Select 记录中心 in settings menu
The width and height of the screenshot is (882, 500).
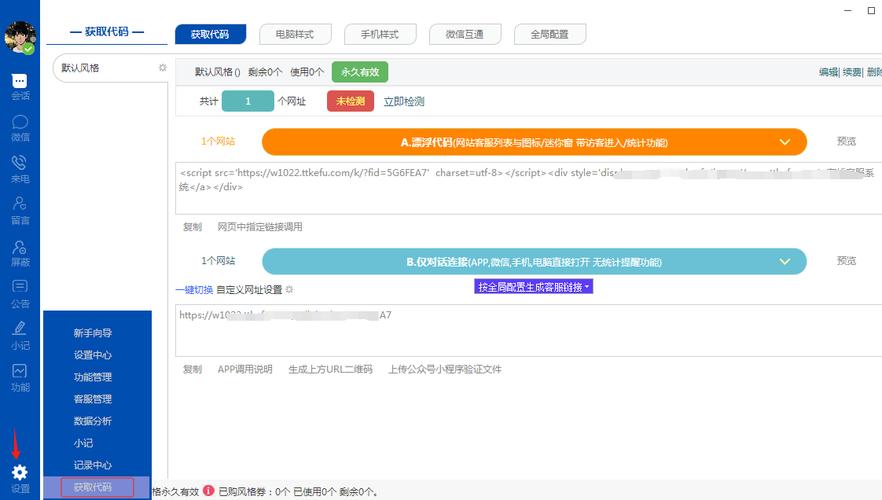click(93, 465)
